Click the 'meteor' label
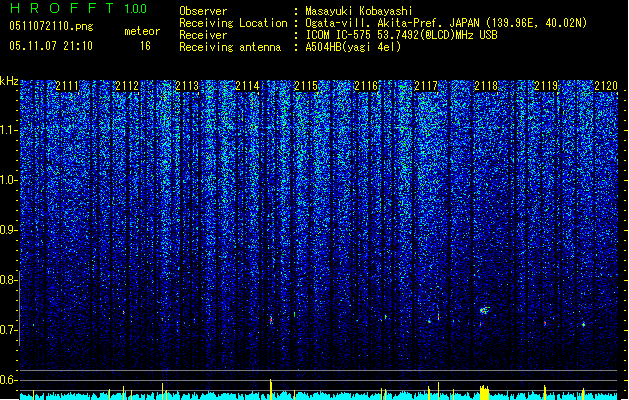629x400 pixels. [x=142, y=31]
